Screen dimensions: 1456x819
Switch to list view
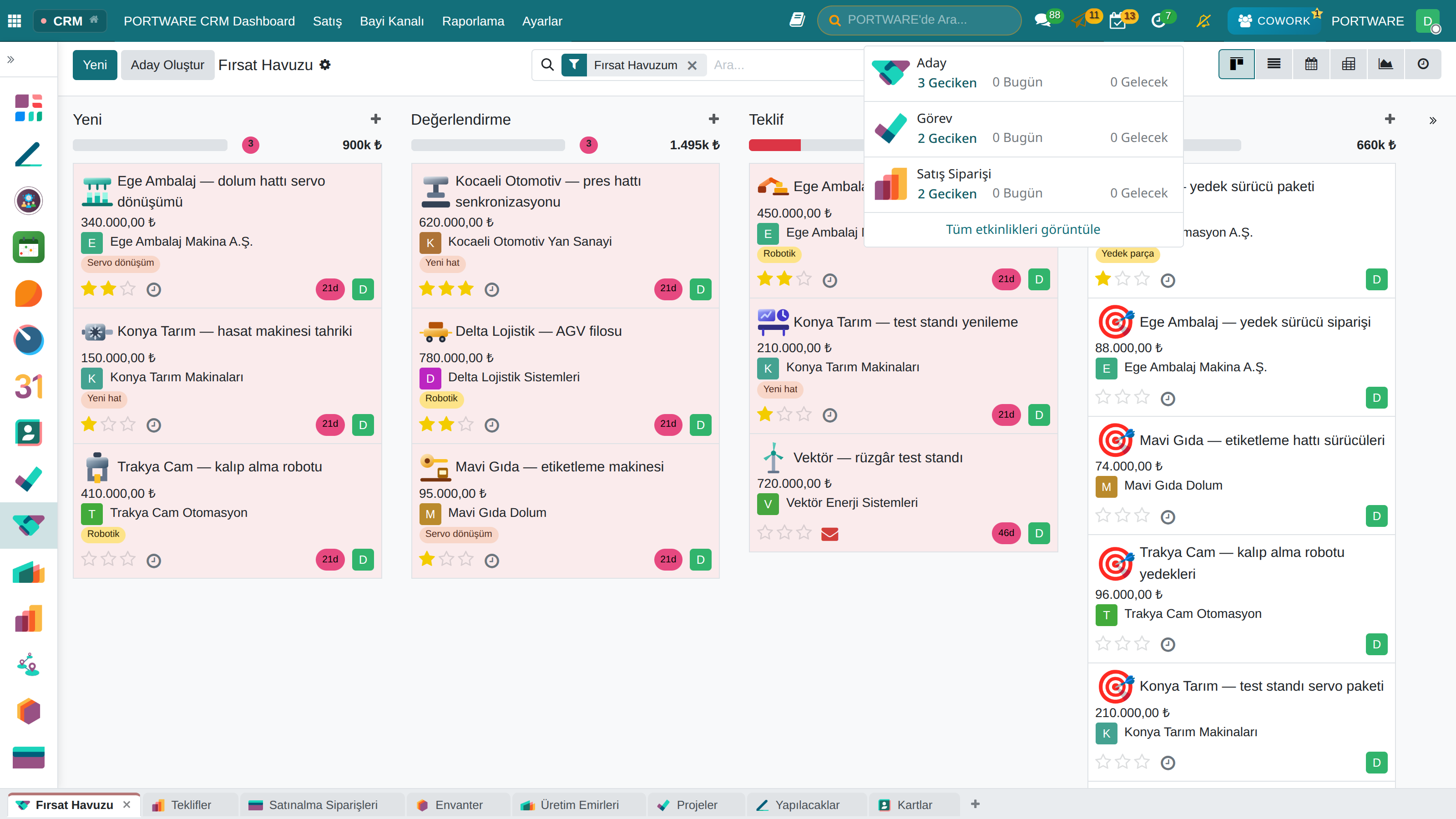click(1274, 64)
